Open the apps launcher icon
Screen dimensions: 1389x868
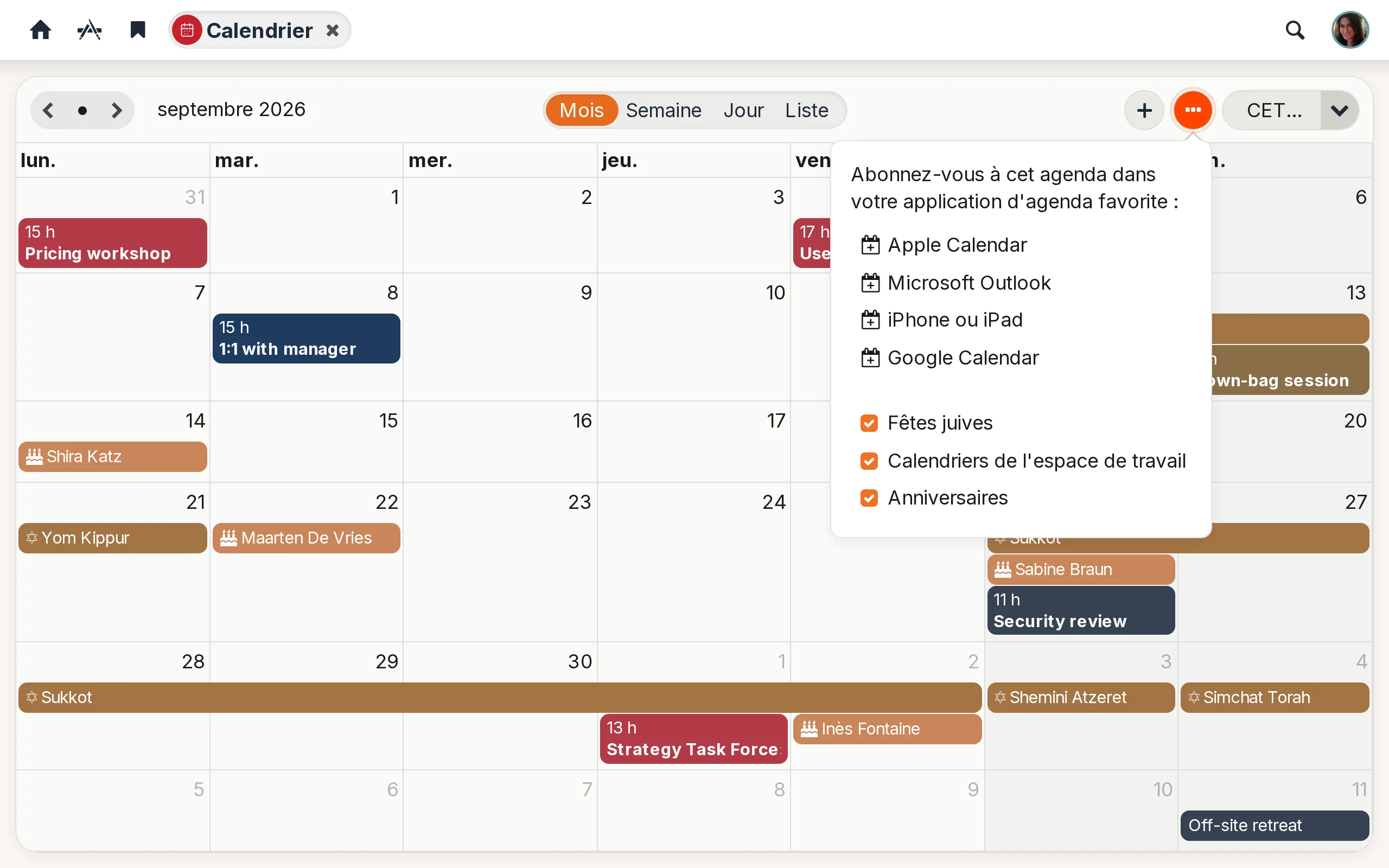90,30
